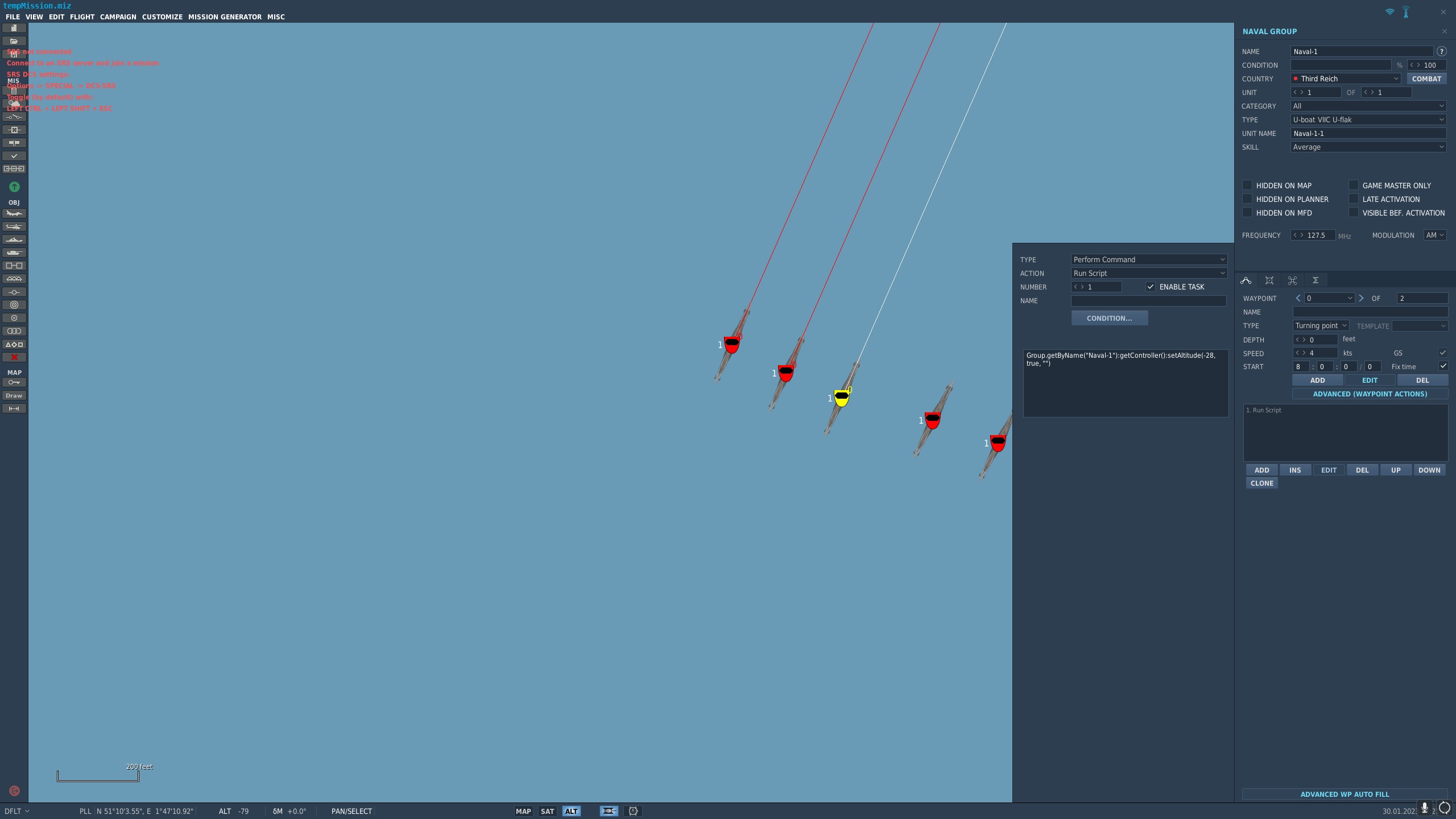Toggle GAME MASTER ONLY checkbox
Viewport: 1456px width, 819px height.
(1354, 185)
